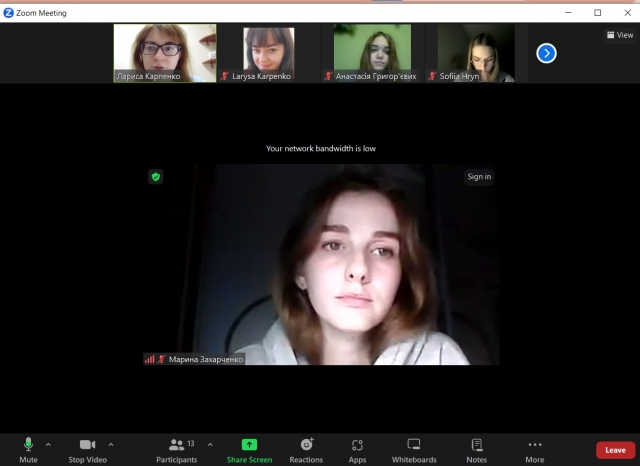
Task: Close the Zoom Meeting window
Action: click(628, 13)
